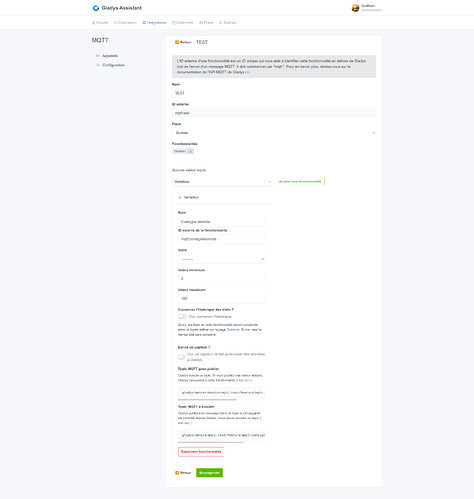
Task: Go to the Discussion tab
Action: click(125, 23)
